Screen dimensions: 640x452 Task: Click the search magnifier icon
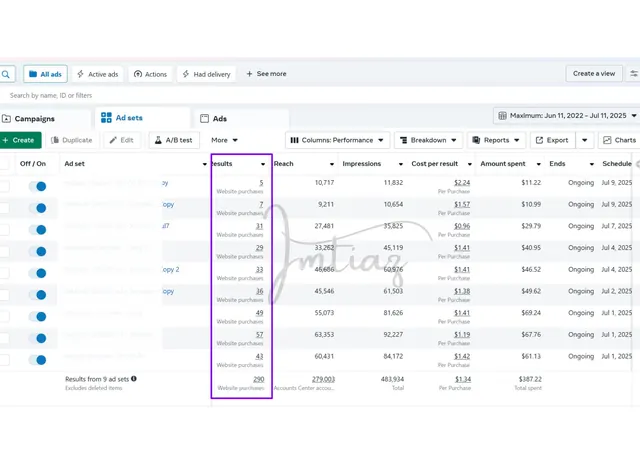6,74
